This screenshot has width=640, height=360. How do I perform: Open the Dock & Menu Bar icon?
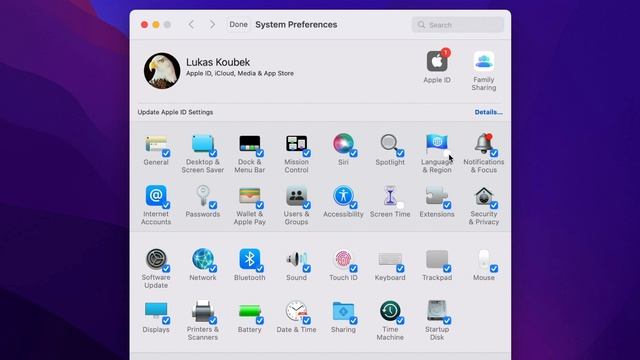[249, 144]
